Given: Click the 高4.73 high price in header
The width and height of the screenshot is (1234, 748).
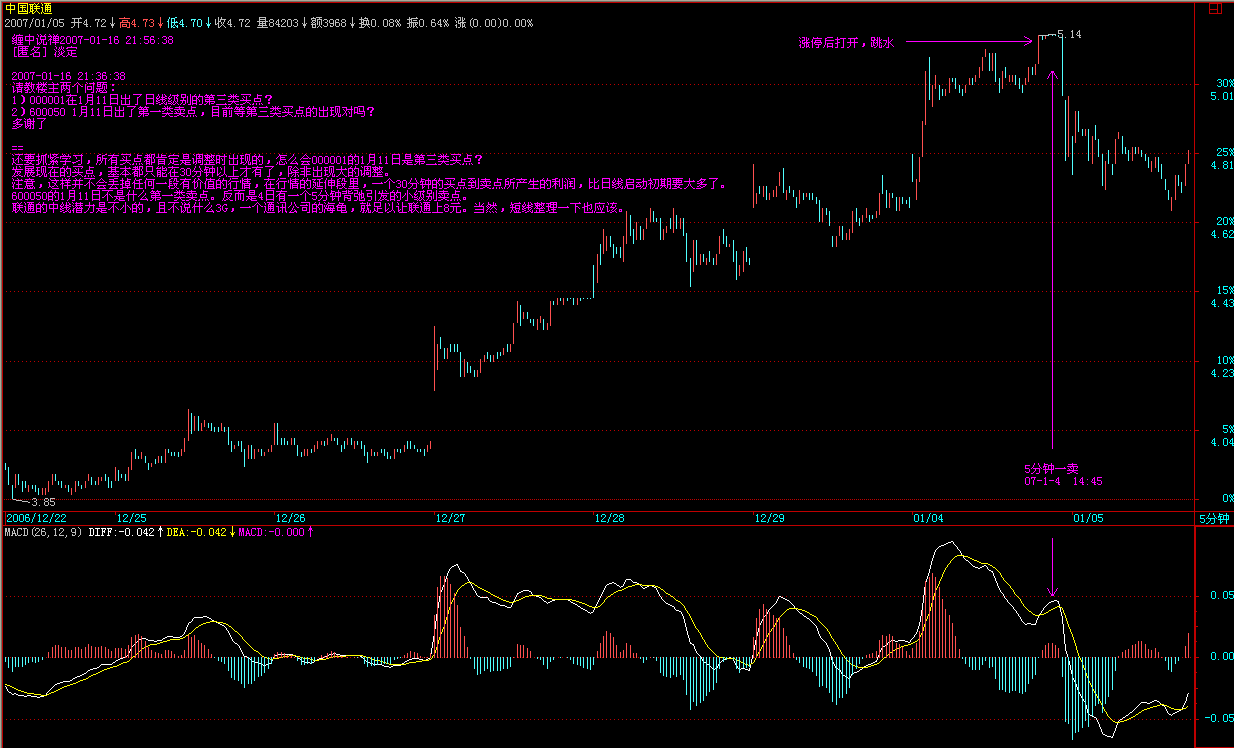Looking at the screenshot, I should (x=137, y=22).
